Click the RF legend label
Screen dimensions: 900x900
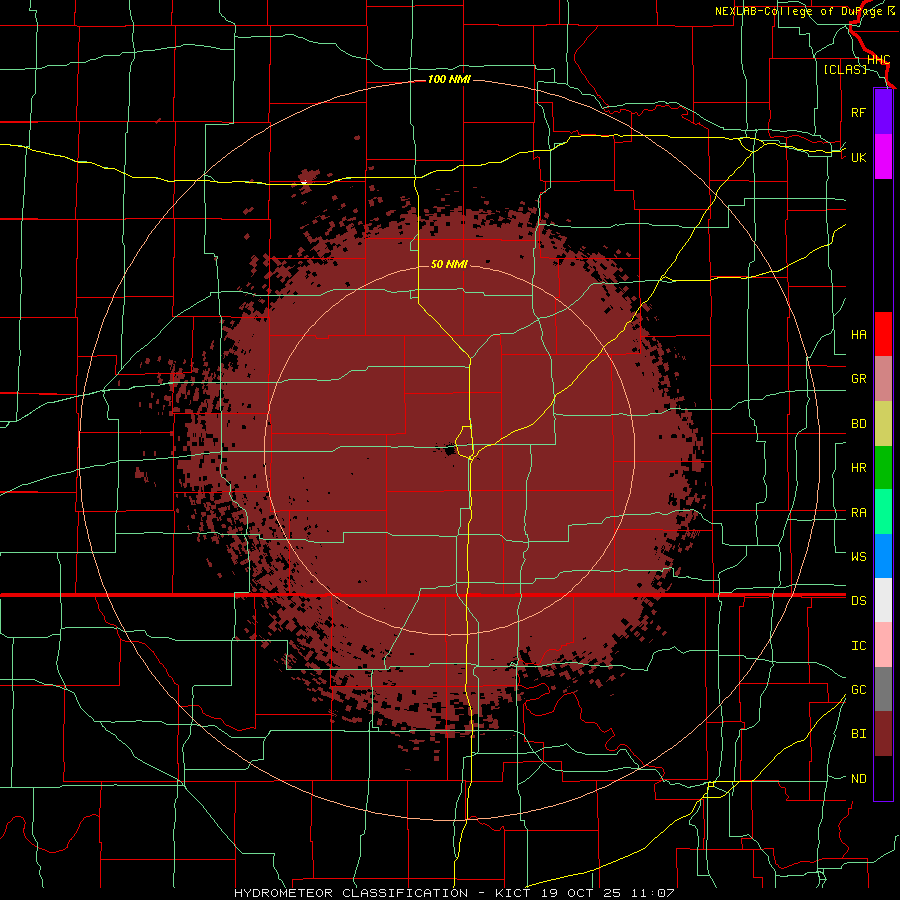858,112
